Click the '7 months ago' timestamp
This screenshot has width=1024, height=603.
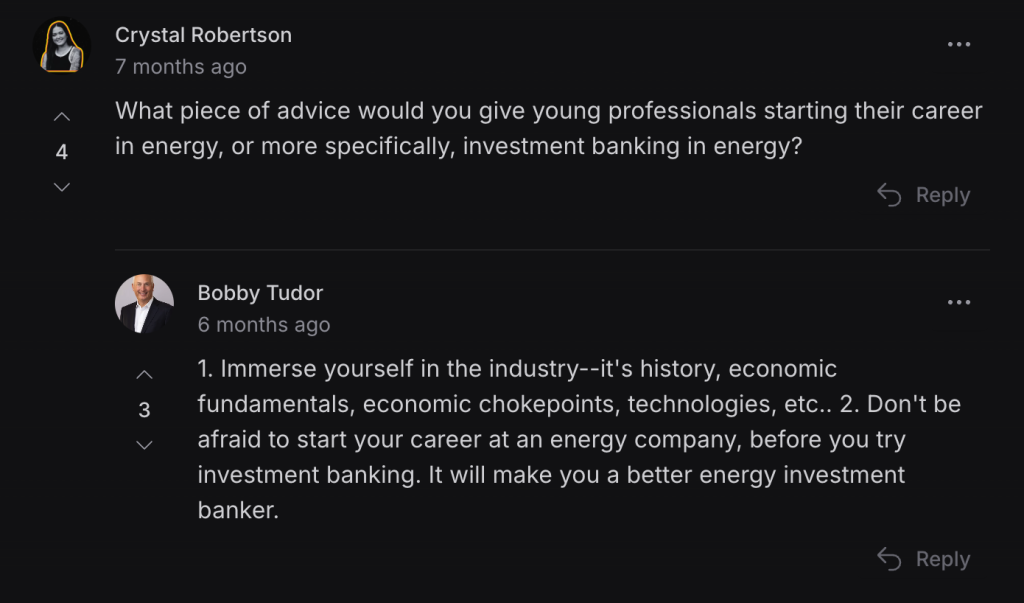click(x=181, y=67)
